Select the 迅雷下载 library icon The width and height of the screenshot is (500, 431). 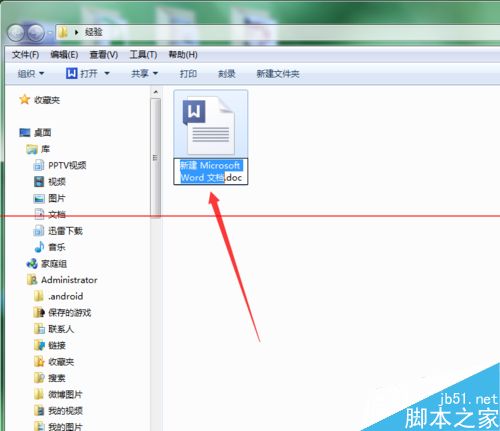[39, 231]
